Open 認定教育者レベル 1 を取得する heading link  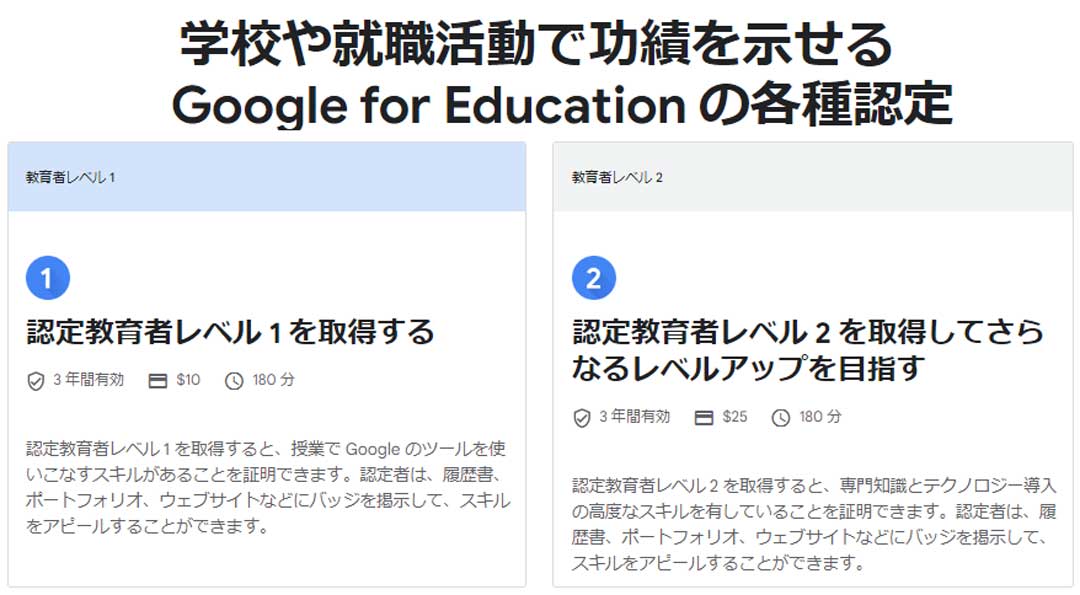pyautogui.click(x=230, y=332)
